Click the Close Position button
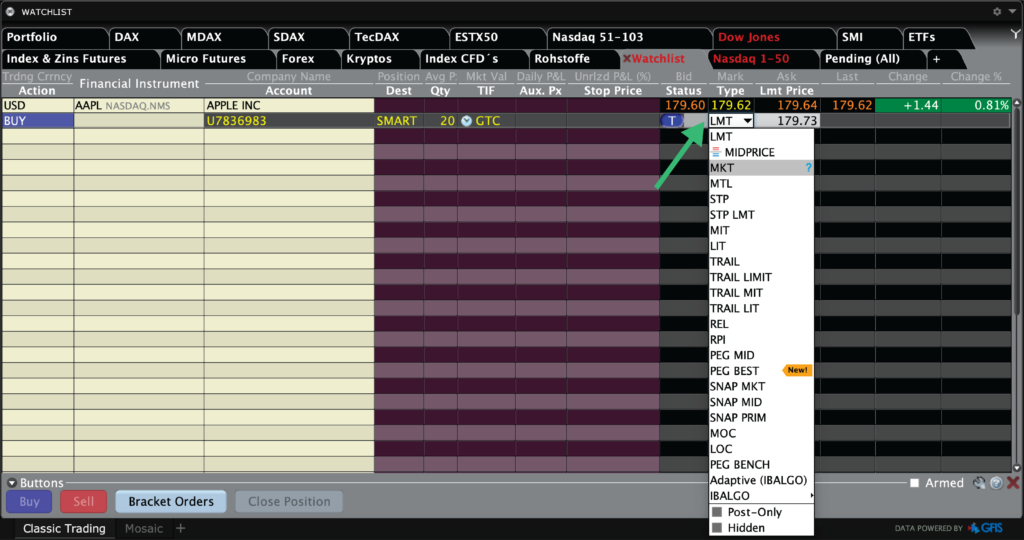The image size is (1024, 540). [289, 501]
